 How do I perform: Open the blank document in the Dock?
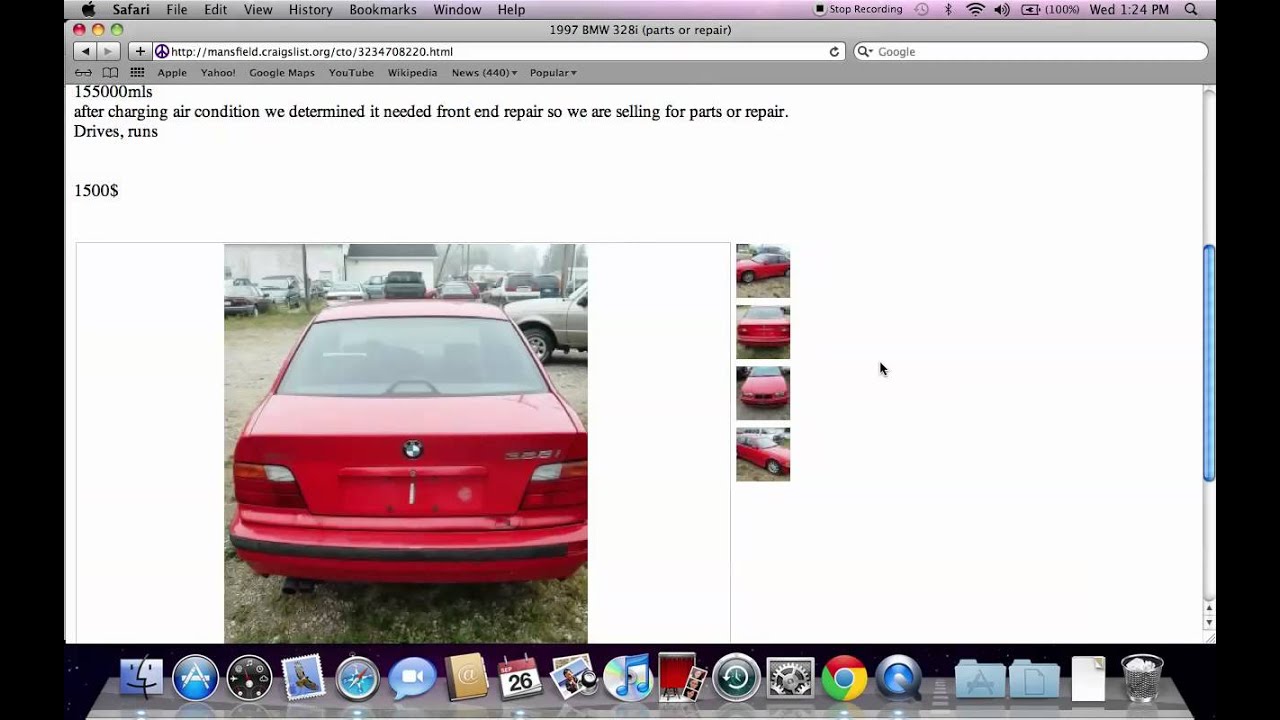[x=1088, y=678]
